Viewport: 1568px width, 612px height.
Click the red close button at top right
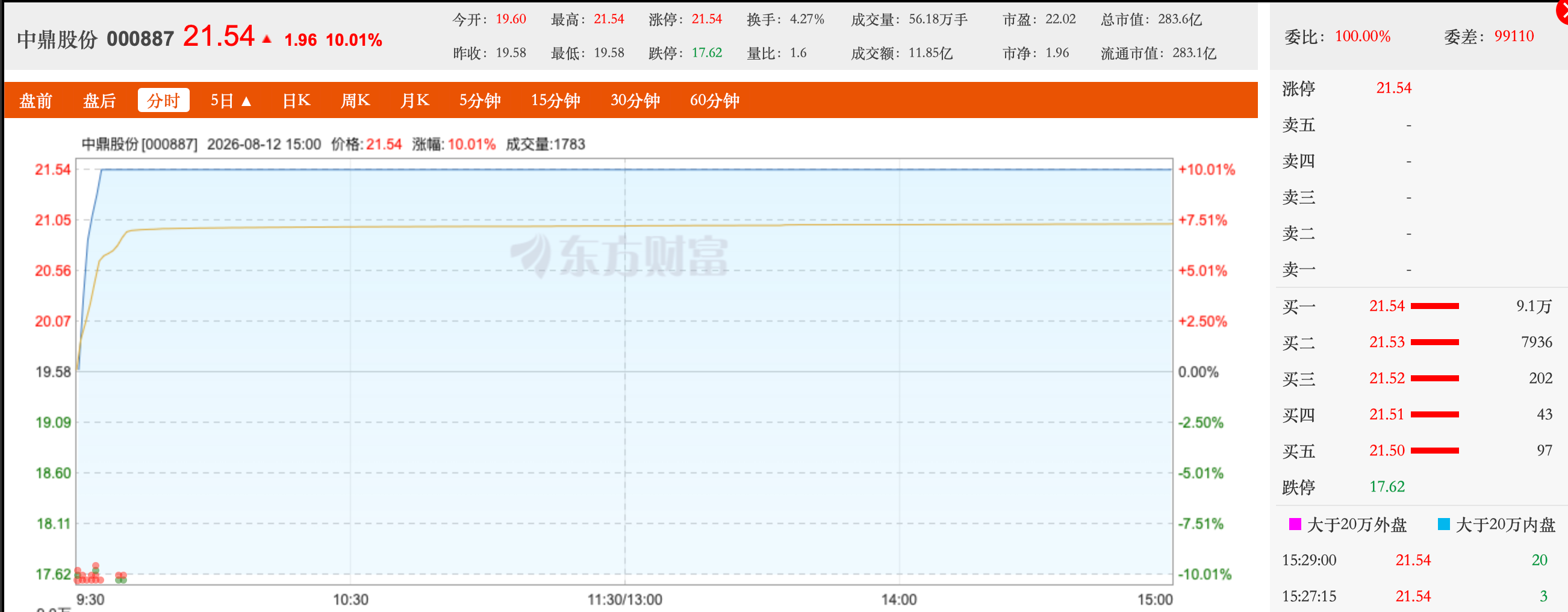1562,11
